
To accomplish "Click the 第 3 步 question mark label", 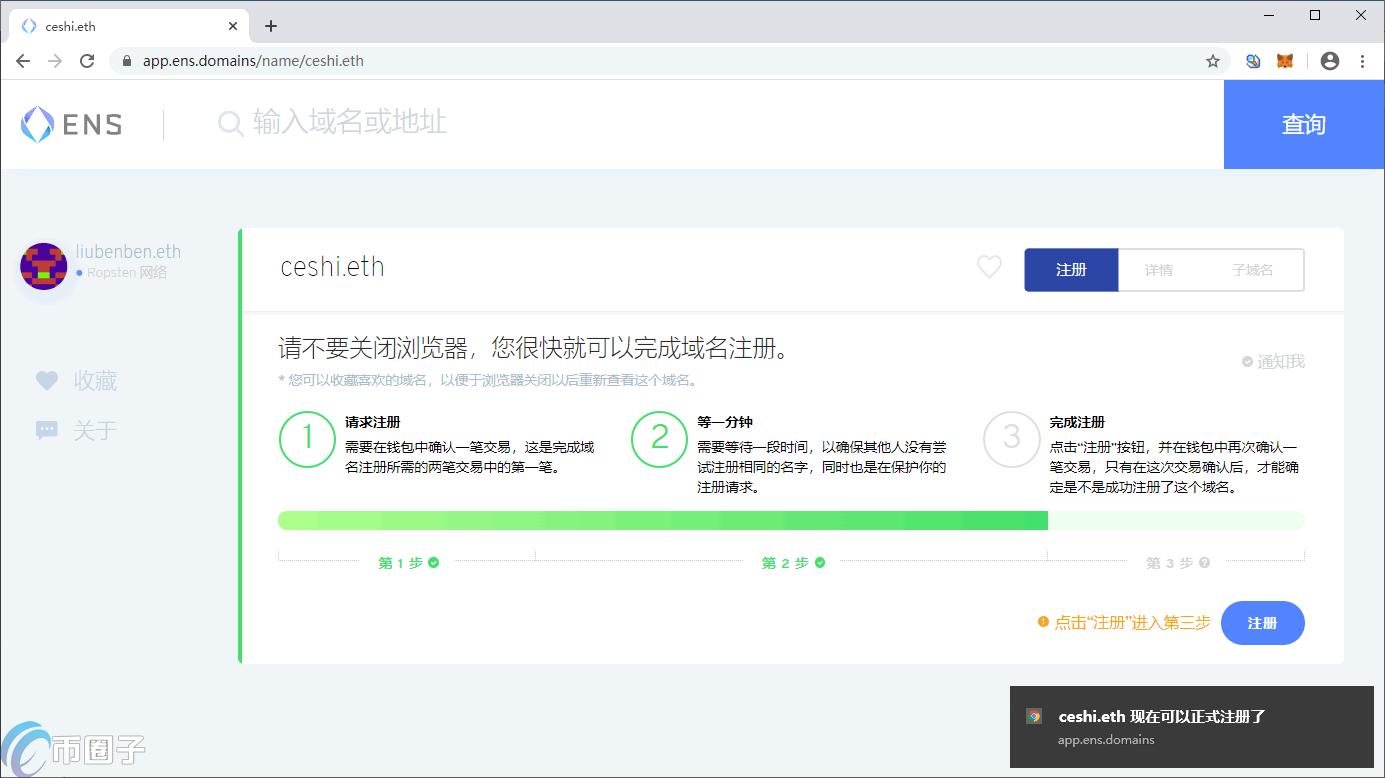I will pyautogui.click(x=1177, y=563).
